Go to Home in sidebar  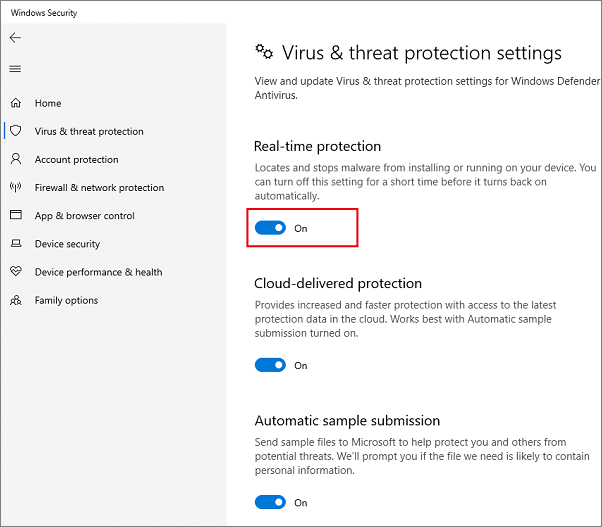click(x=48, y=103)
